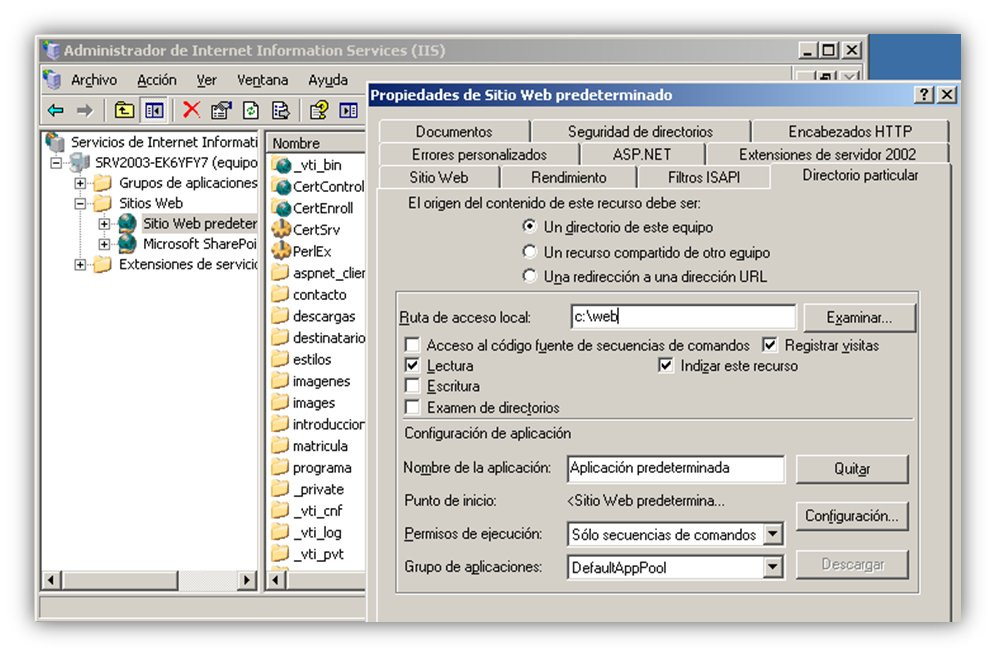This screenshot has width=995, height=656.
Task: Select 'Una redirección a una dirección URL'
Action: [529, 276]
